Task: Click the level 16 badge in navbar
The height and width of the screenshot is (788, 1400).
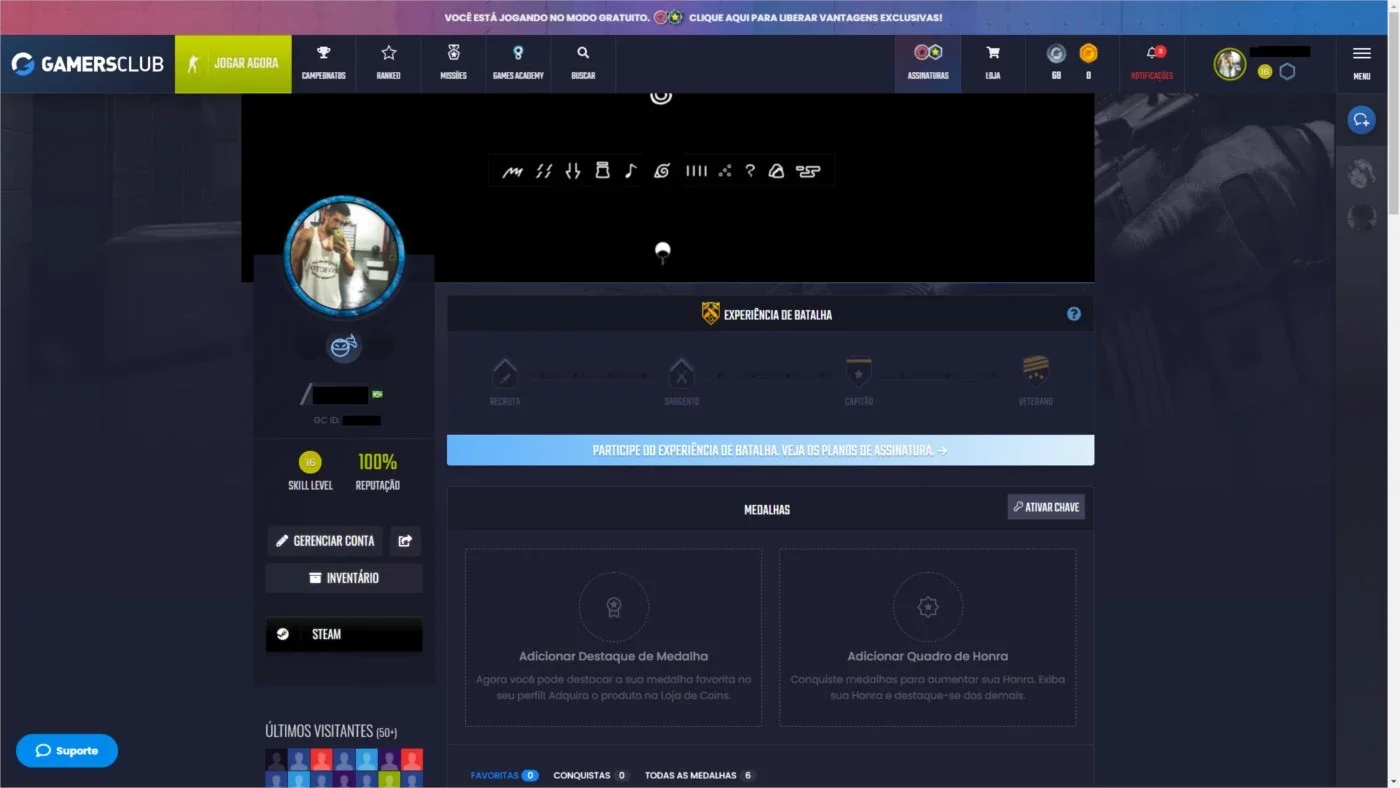Action: click(x=1265, y=72)
